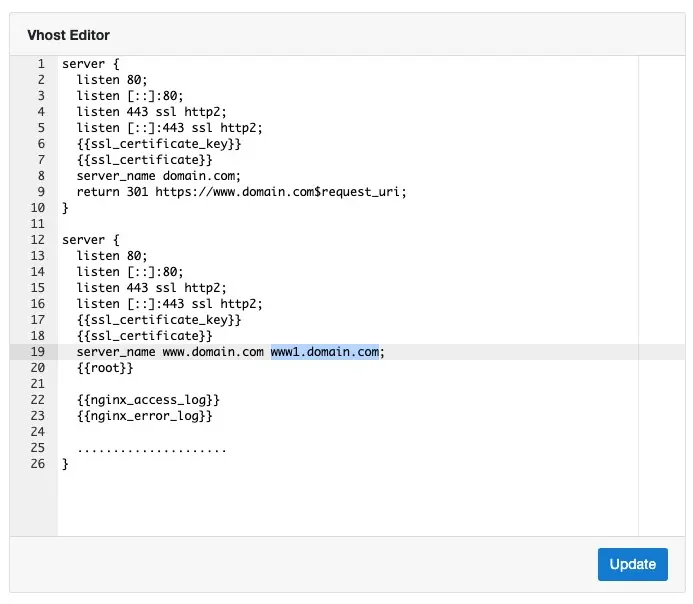Click the dotted placeholder on line 25

pos(152,451)
